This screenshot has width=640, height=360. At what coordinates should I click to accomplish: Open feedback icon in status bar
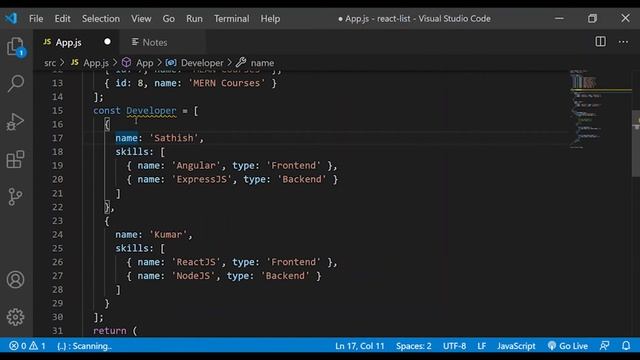coord(604,346)
